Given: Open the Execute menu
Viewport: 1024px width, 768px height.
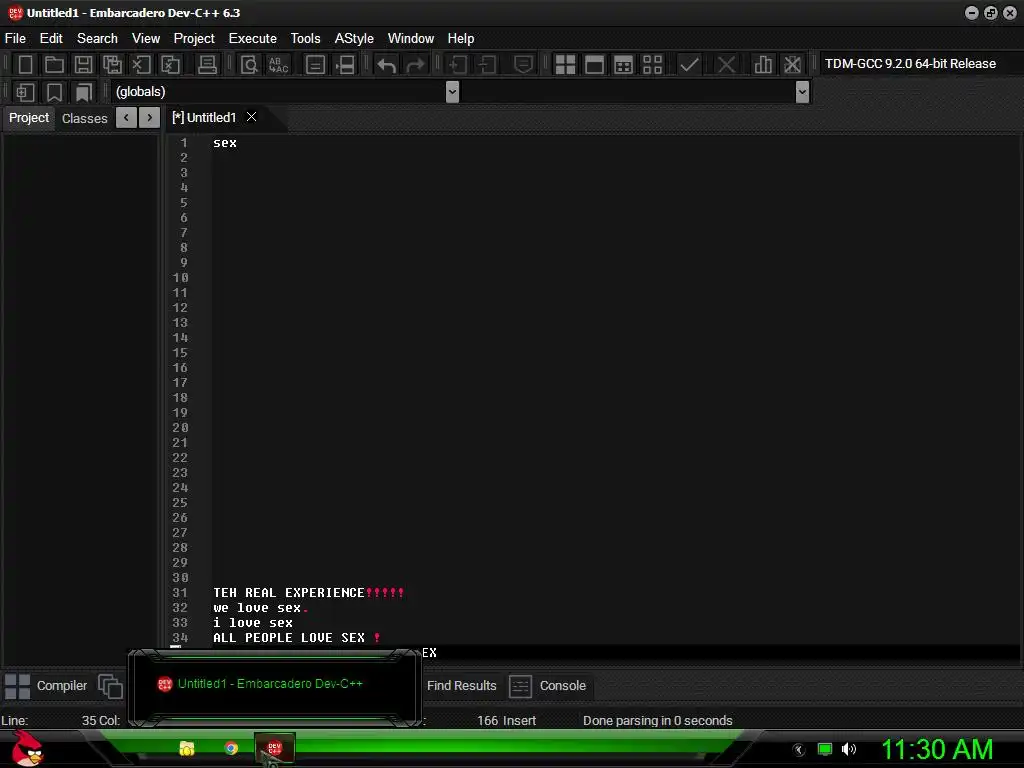Looking at the screenshot, I should point(253,39).
